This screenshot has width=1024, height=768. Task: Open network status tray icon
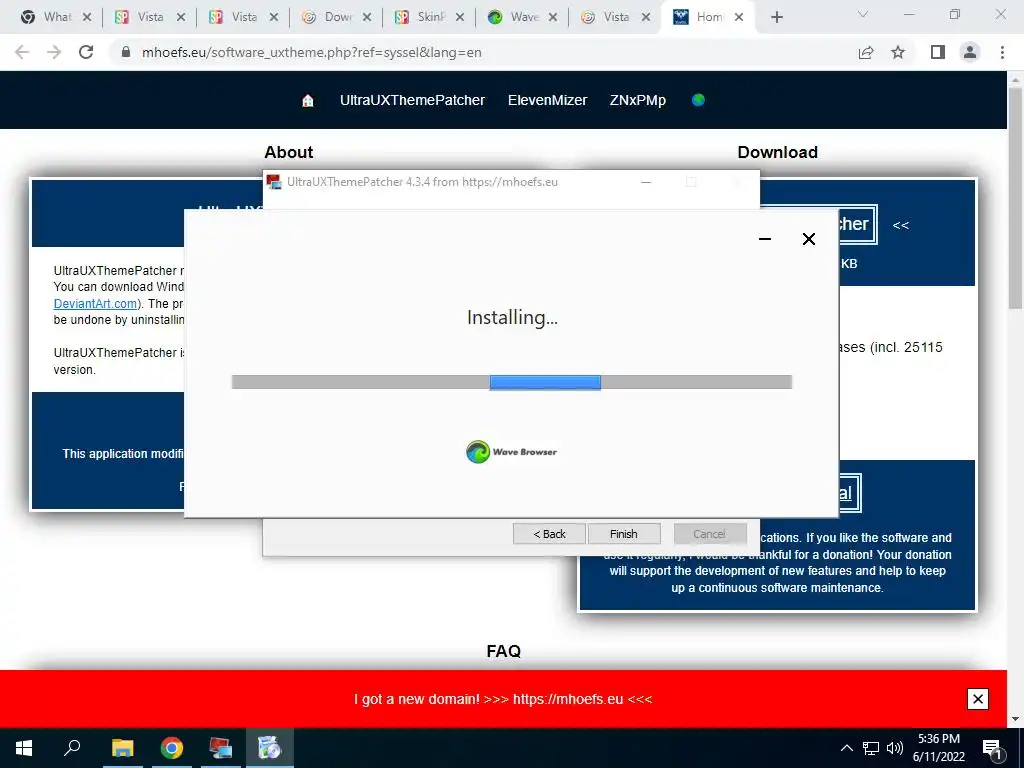pyautogui.click(x=871, y=748)
